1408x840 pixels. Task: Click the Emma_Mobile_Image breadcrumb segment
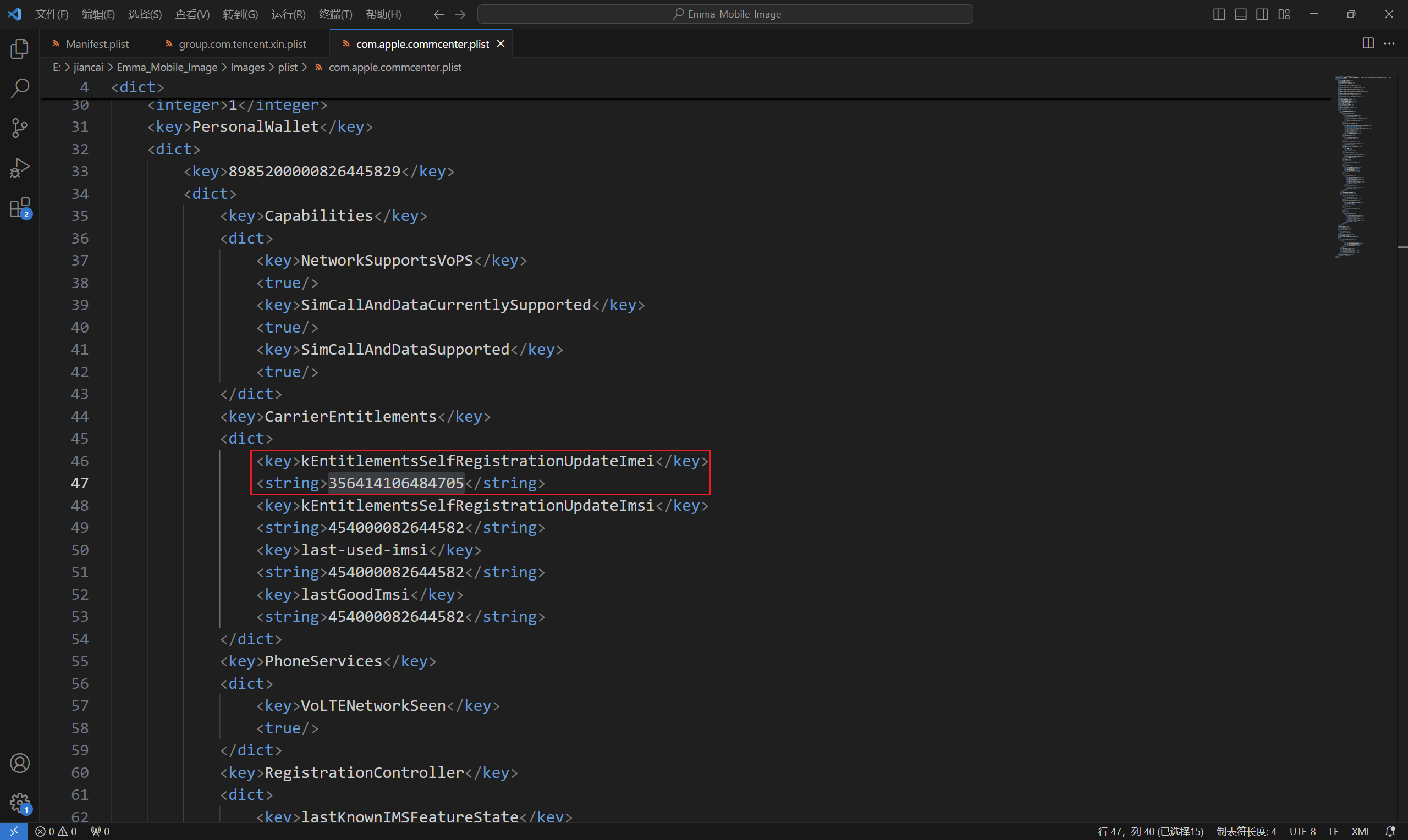(167, 67)
